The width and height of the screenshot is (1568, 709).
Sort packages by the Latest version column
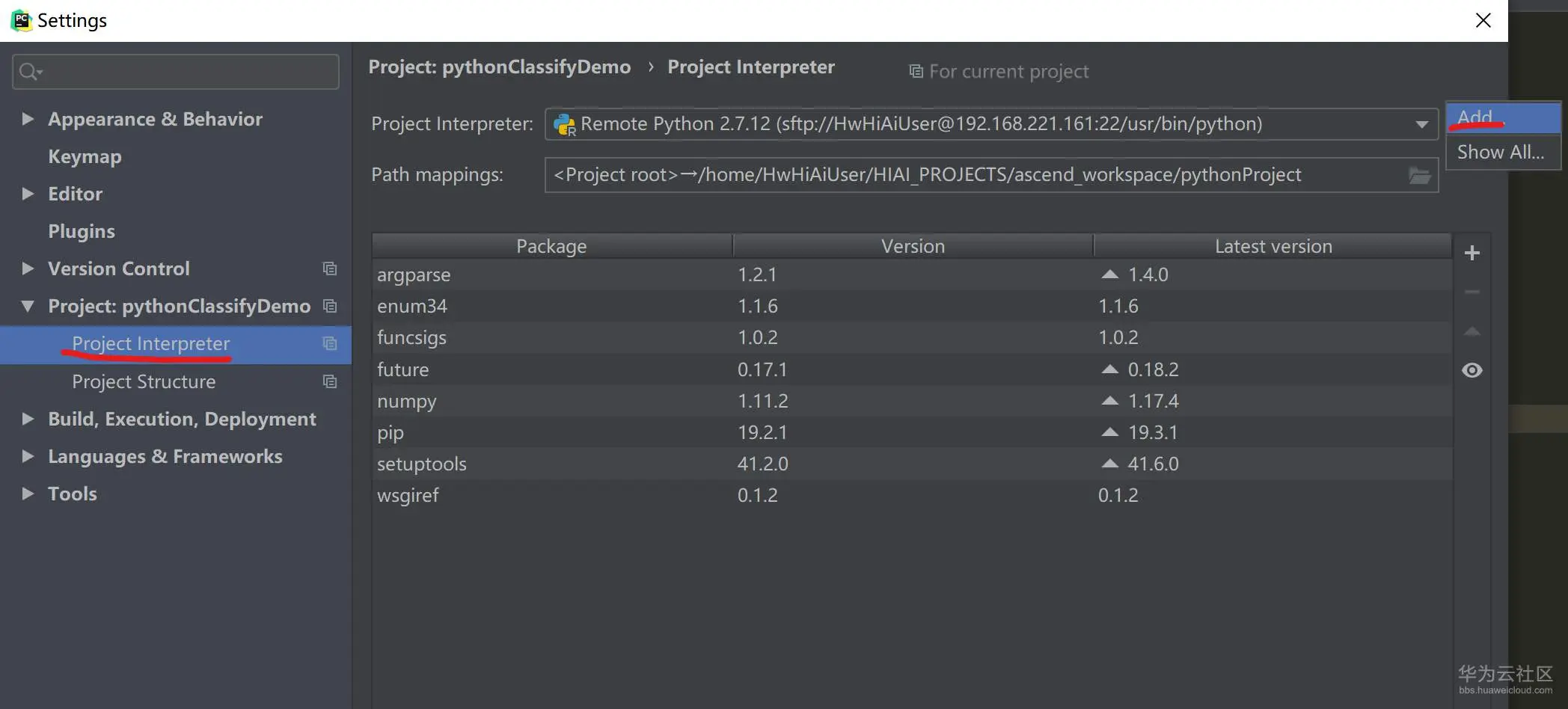tap(1273, 246)
